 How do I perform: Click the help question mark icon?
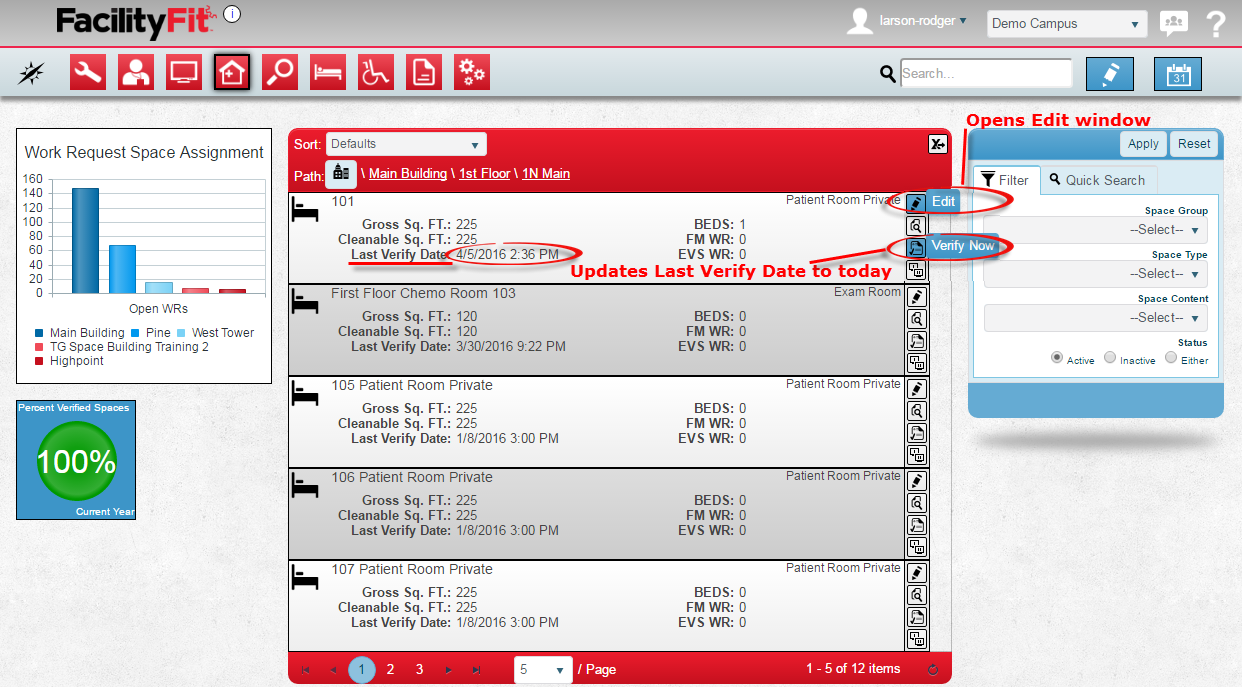coord(1216,24)
